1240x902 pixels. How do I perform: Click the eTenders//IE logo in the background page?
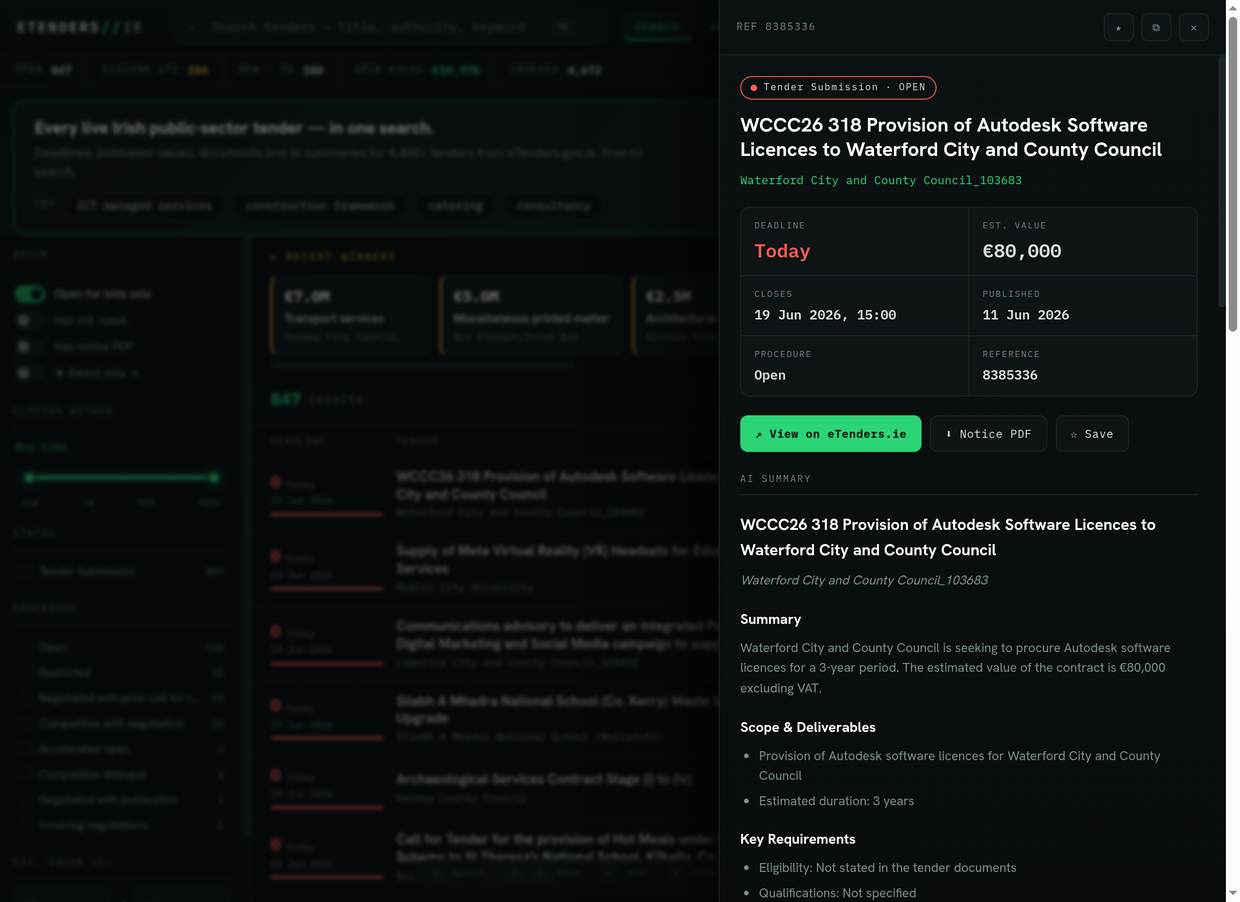pos(79,27)
